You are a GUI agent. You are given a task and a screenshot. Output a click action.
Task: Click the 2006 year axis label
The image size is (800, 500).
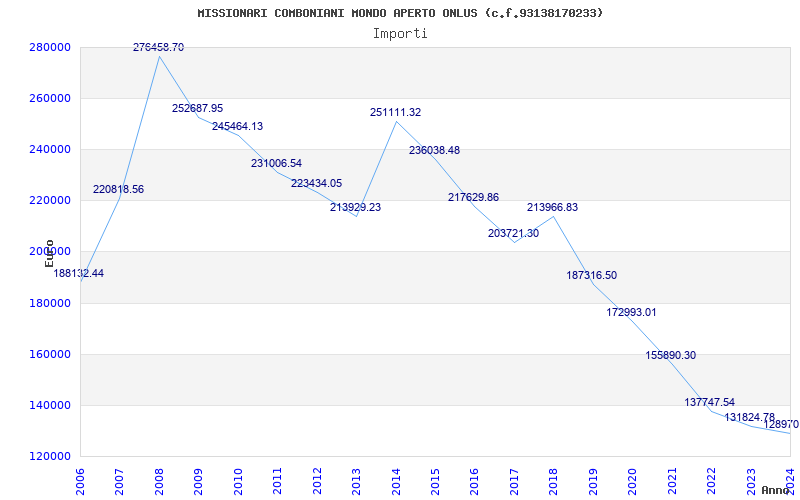pyautogui.click(x=81, y=480)
